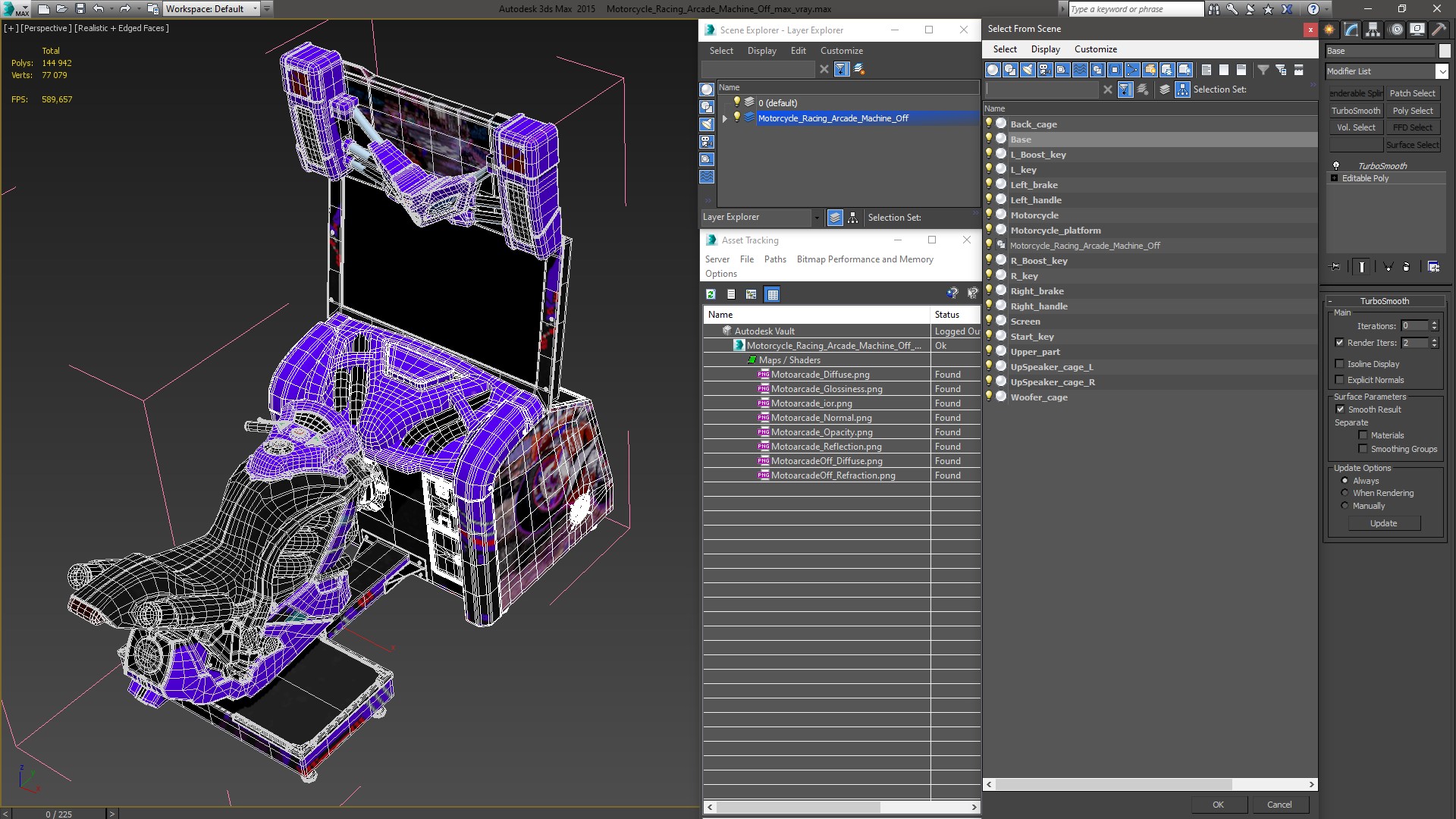Screen dimensions: 1456x819
Task: Click the object color swatch next to Base
Action: (x=1445, y=51)
